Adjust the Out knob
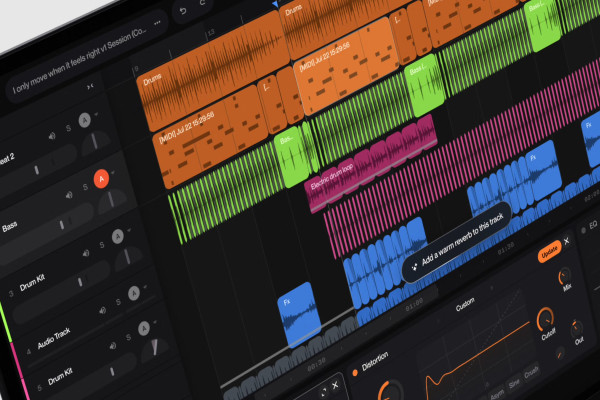The height and width of the screenshot is (400, 600). 576,328
